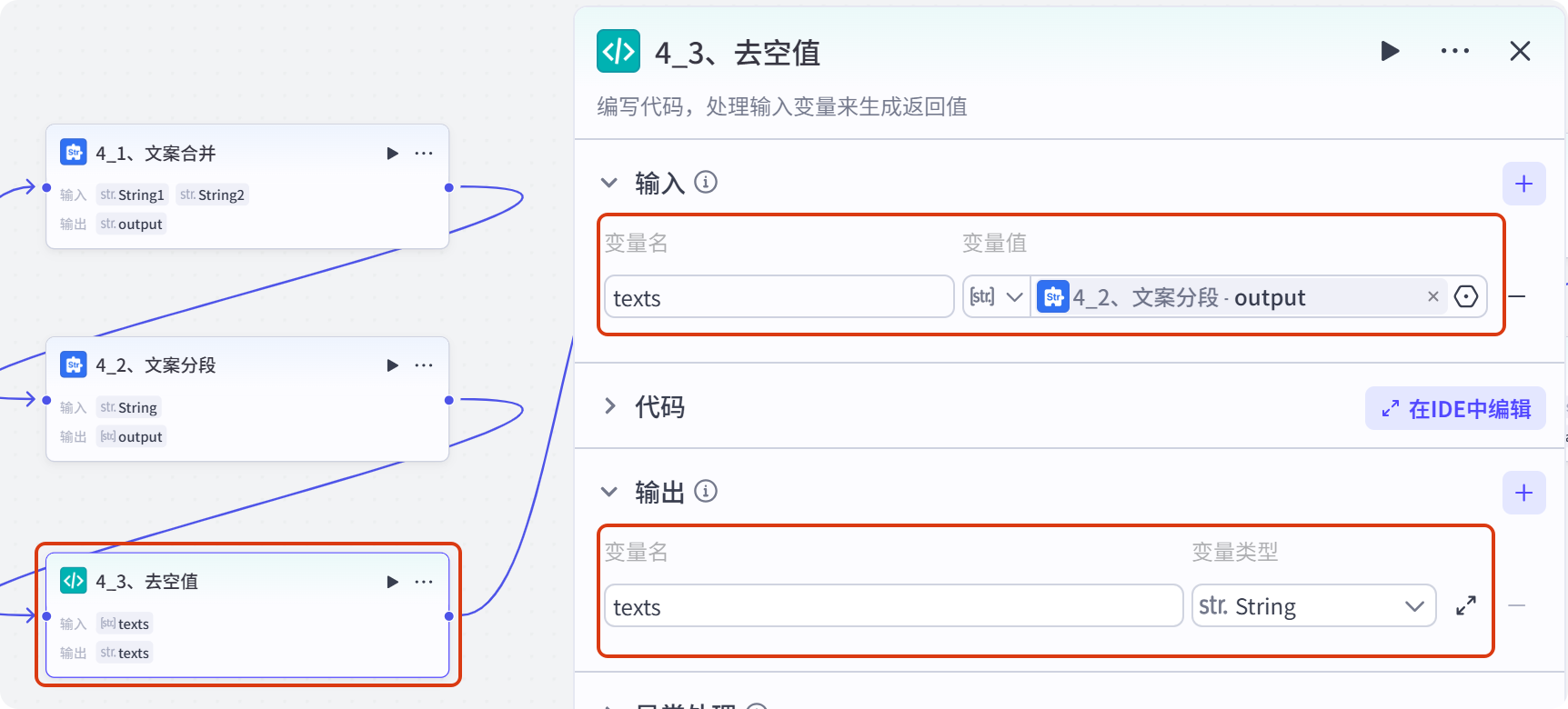Open the input value type dropdown
This screenshot has height=709, width=1568.
tap(997, 296)
